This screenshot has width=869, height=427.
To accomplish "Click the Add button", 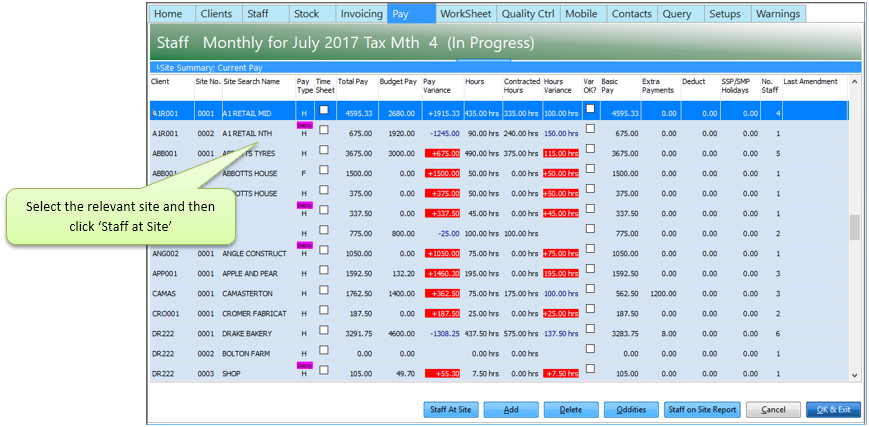I will pyautogui.click(x=511, y=410).
